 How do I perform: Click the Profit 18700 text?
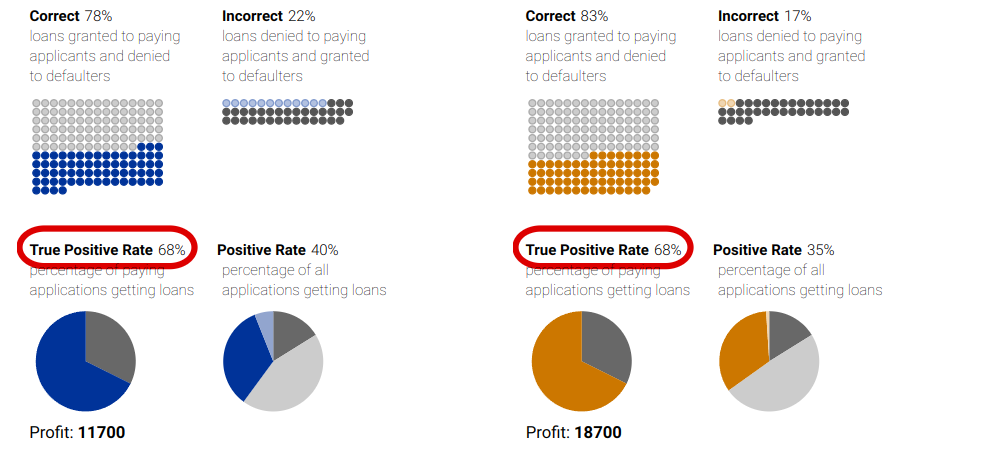[574, 433]
